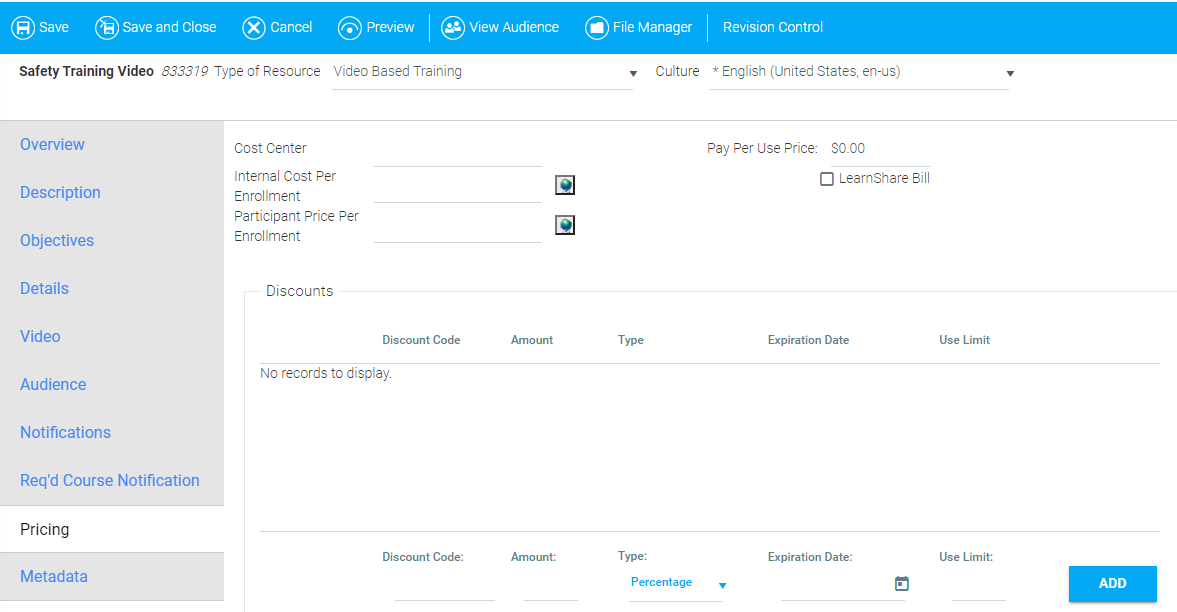Screen dimensions: 1177x612
Task: Click the Save disk icon
Action: pyautogui.click(x=22, y=28)
